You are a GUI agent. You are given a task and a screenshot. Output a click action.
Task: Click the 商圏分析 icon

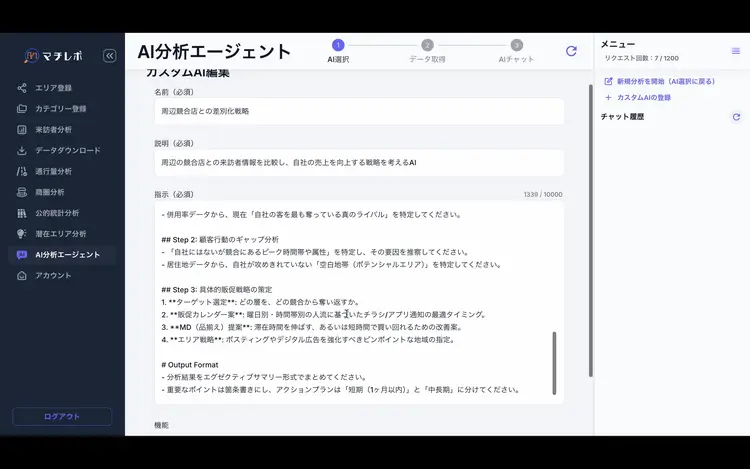click(22, 192)
